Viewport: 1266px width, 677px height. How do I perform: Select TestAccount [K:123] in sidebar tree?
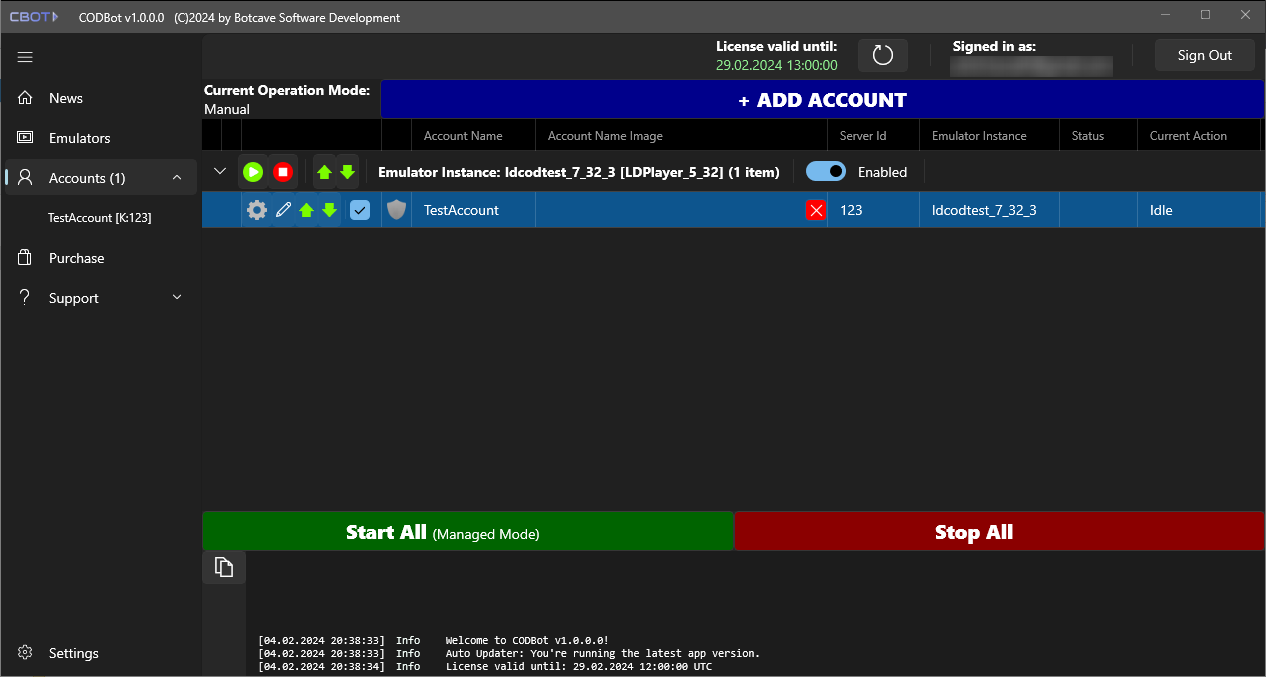[99, 217]
